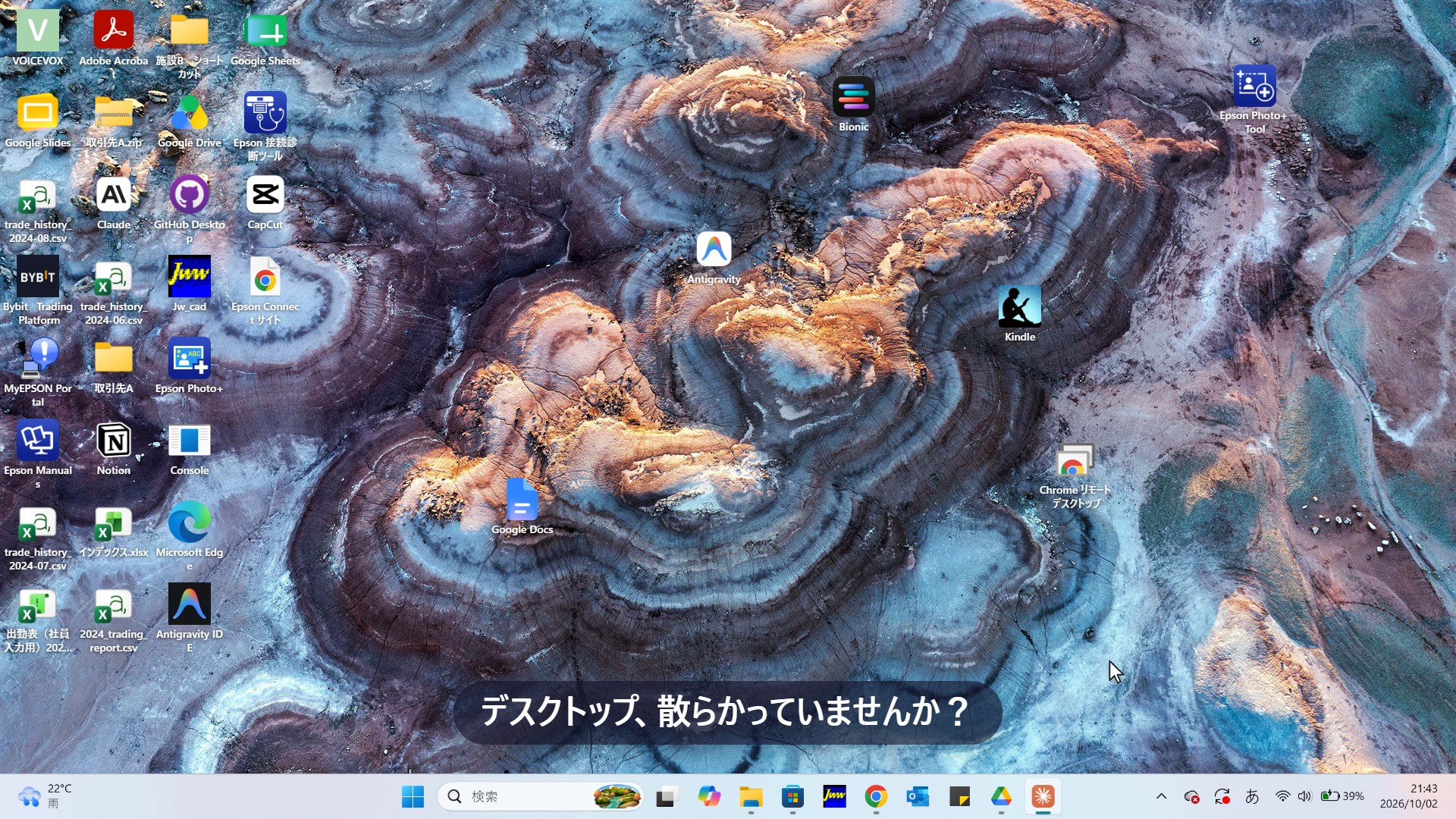Viewport: 1456px width, 819px height.
Task: Open the VOICEVOX desktop shortcut
Action: (x=38, y=38)
